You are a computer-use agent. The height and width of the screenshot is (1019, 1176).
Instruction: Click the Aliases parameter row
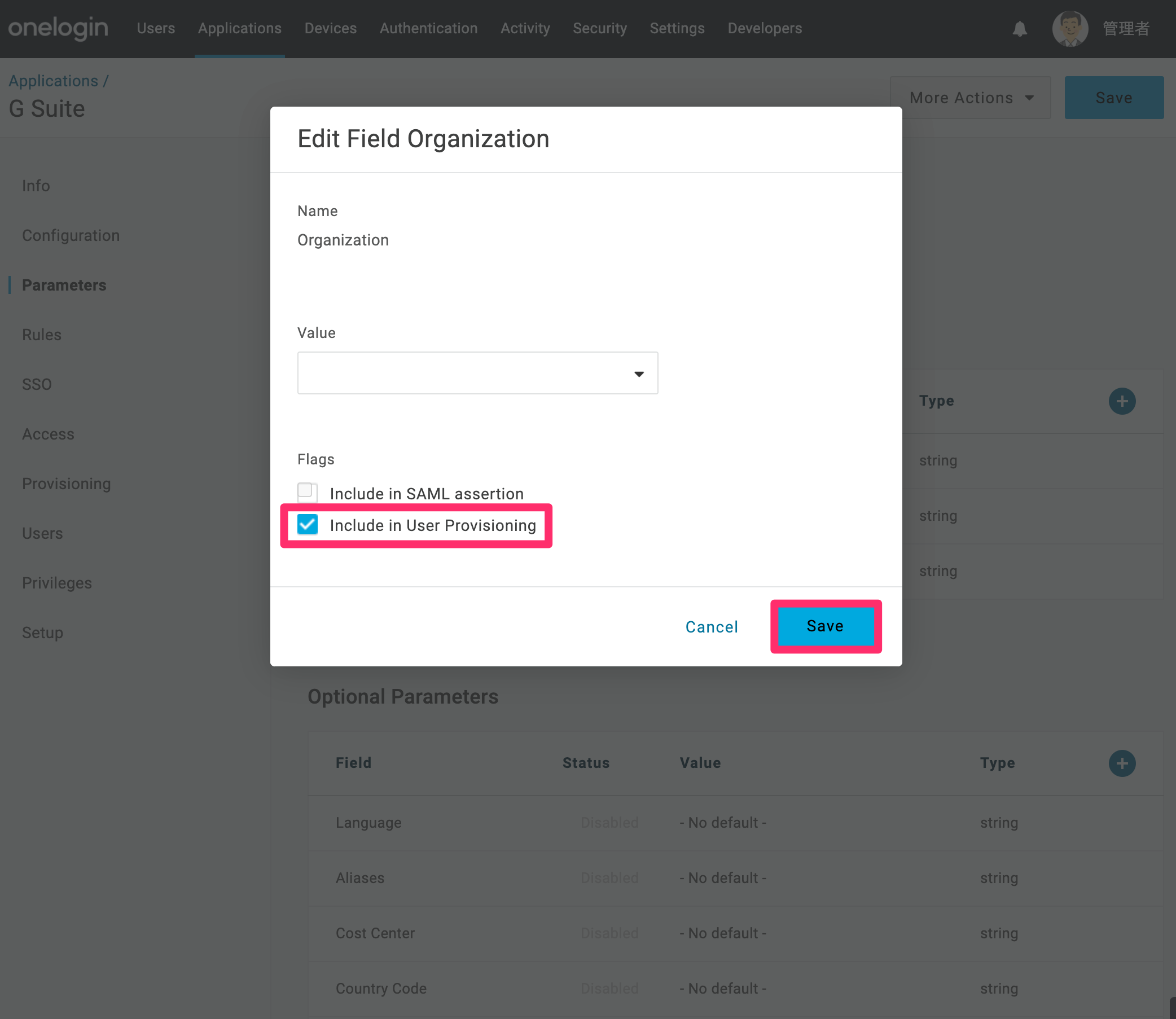735,878
